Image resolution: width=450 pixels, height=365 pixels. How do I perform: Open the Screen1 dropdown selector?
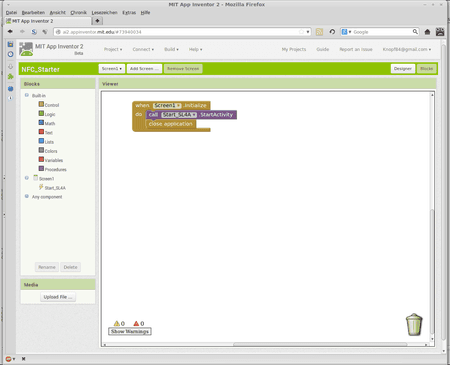click(x=112, y=69)
